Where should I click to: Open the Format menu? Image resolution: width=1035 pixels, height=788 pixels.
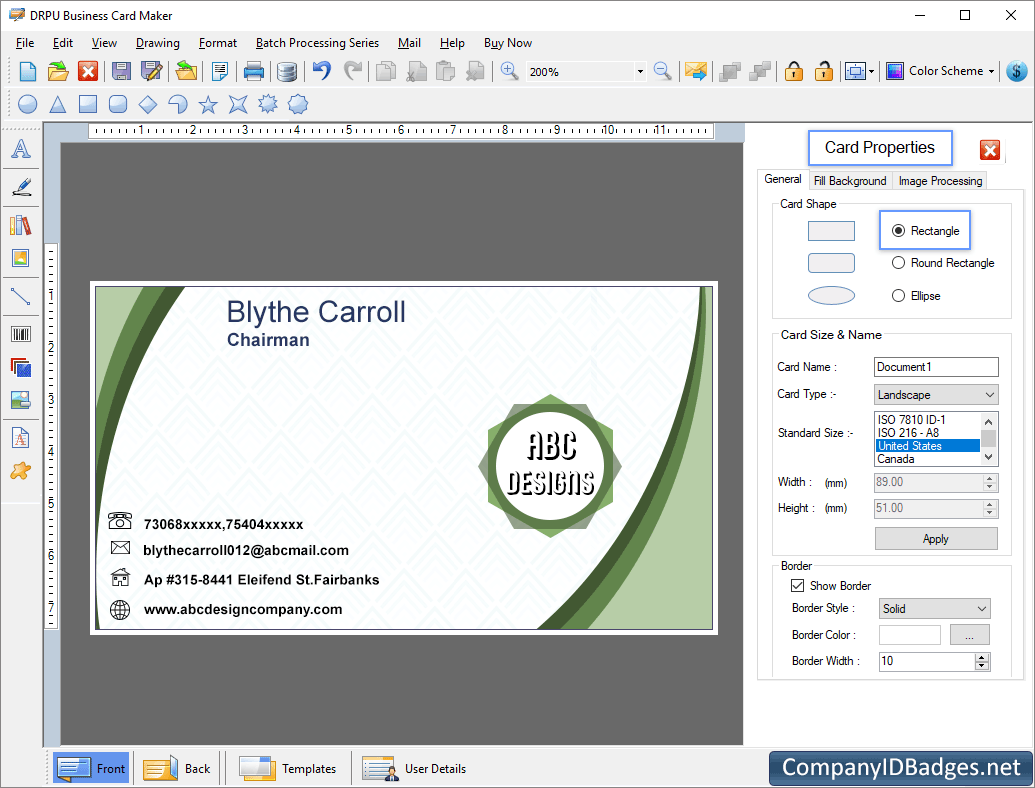coord(217,43)
